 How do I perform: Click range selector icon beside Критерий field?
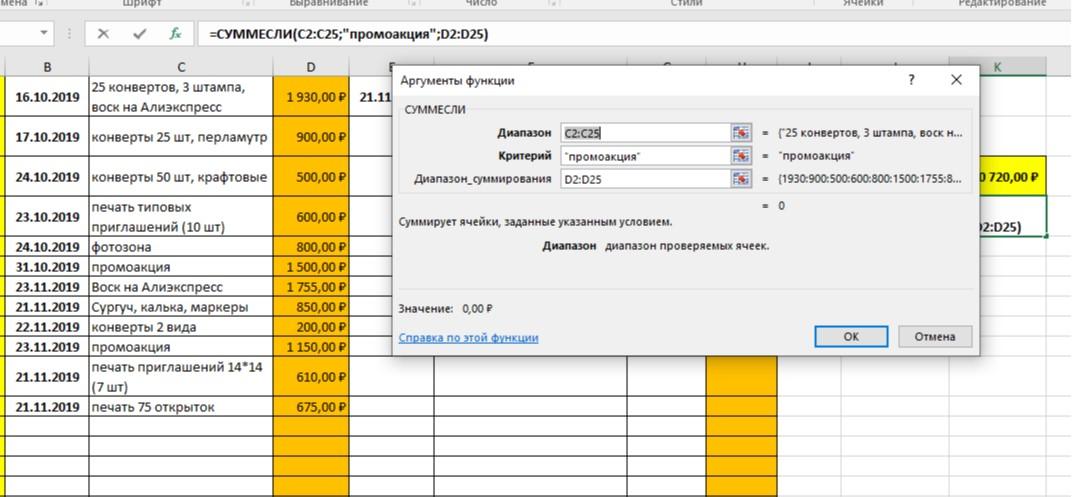pyautogui.click(x=741, y=156)
